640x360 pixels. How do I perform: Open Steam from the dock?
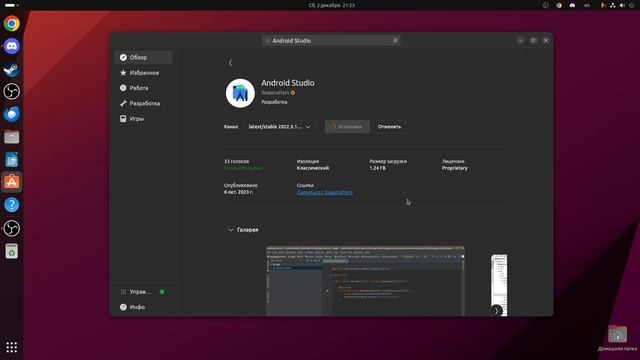(x=11, y=69)
